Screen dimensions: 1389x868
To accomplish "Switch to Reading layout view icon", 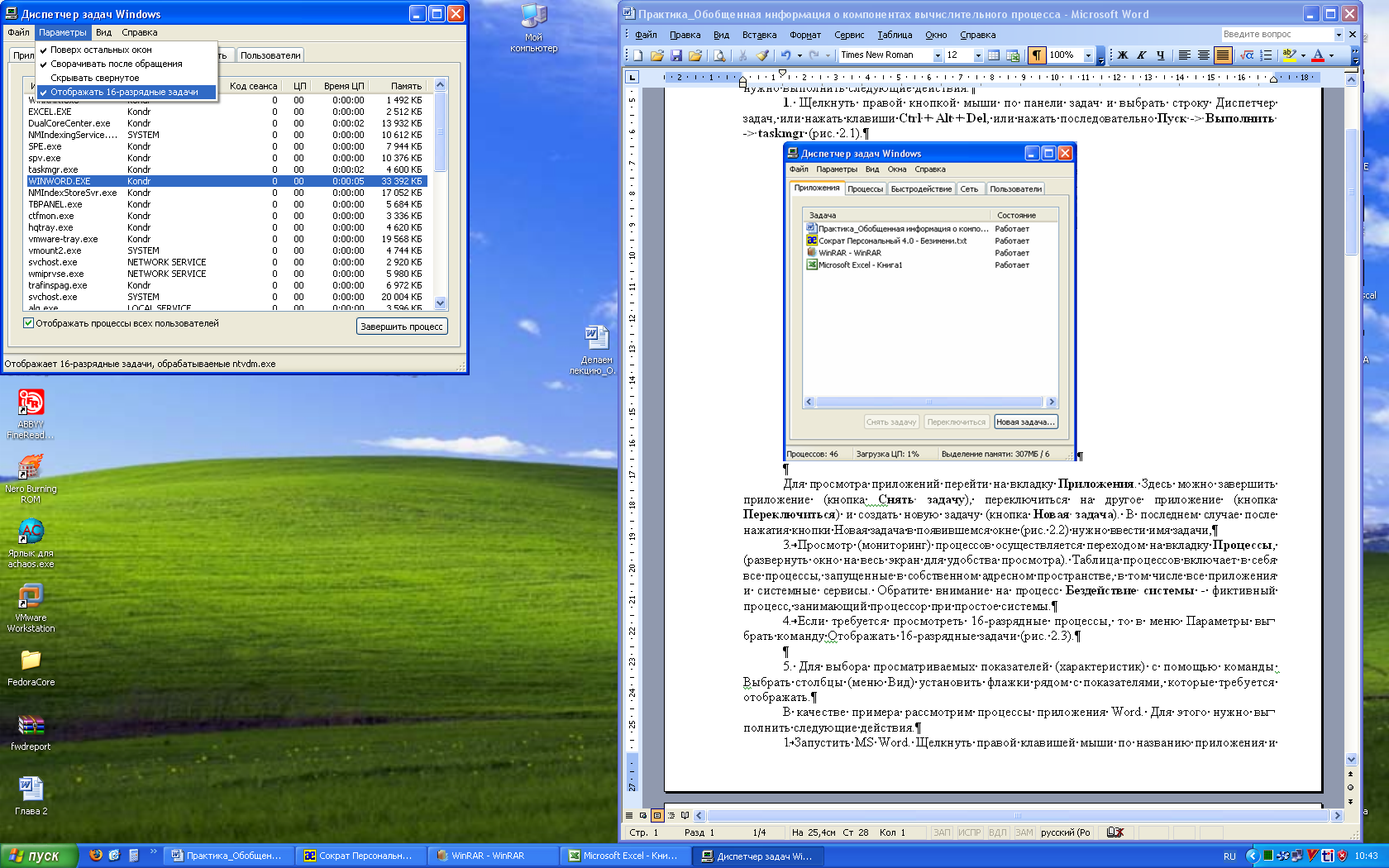I will click(x=685, y=815).
